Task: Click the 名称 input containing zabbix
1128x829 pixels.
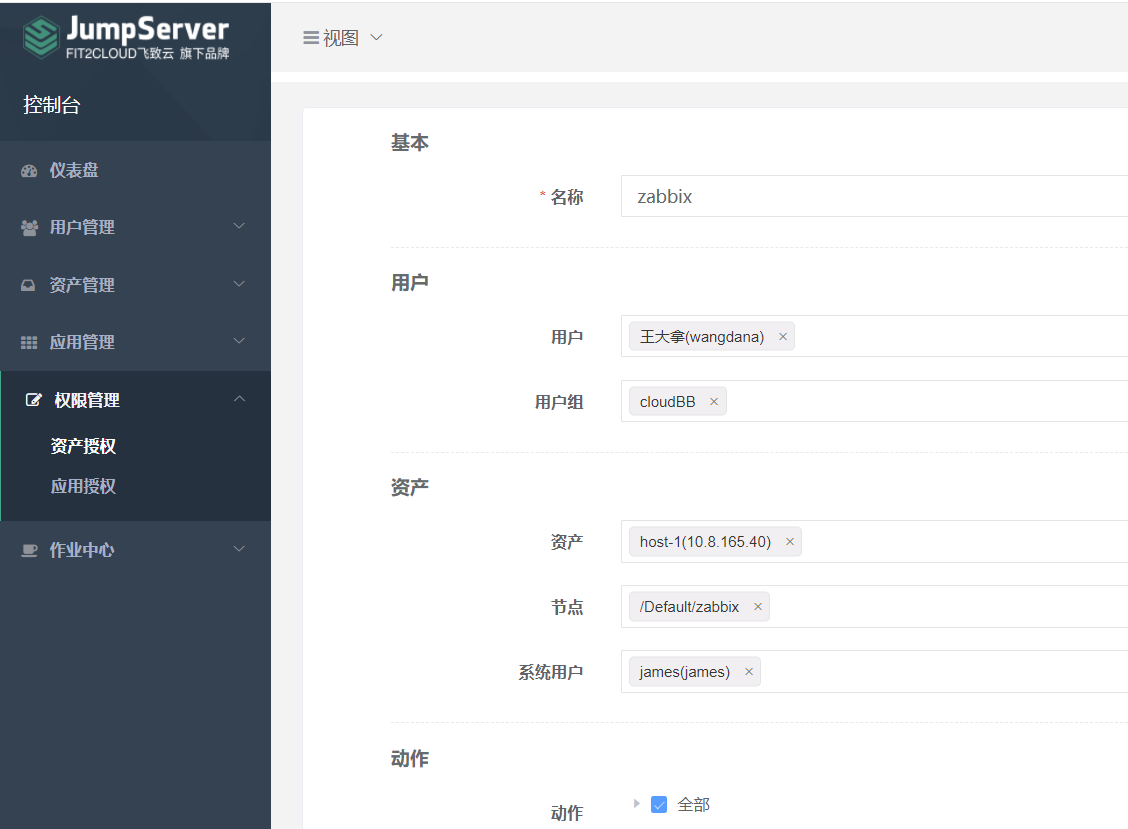Action: point(874,196)
